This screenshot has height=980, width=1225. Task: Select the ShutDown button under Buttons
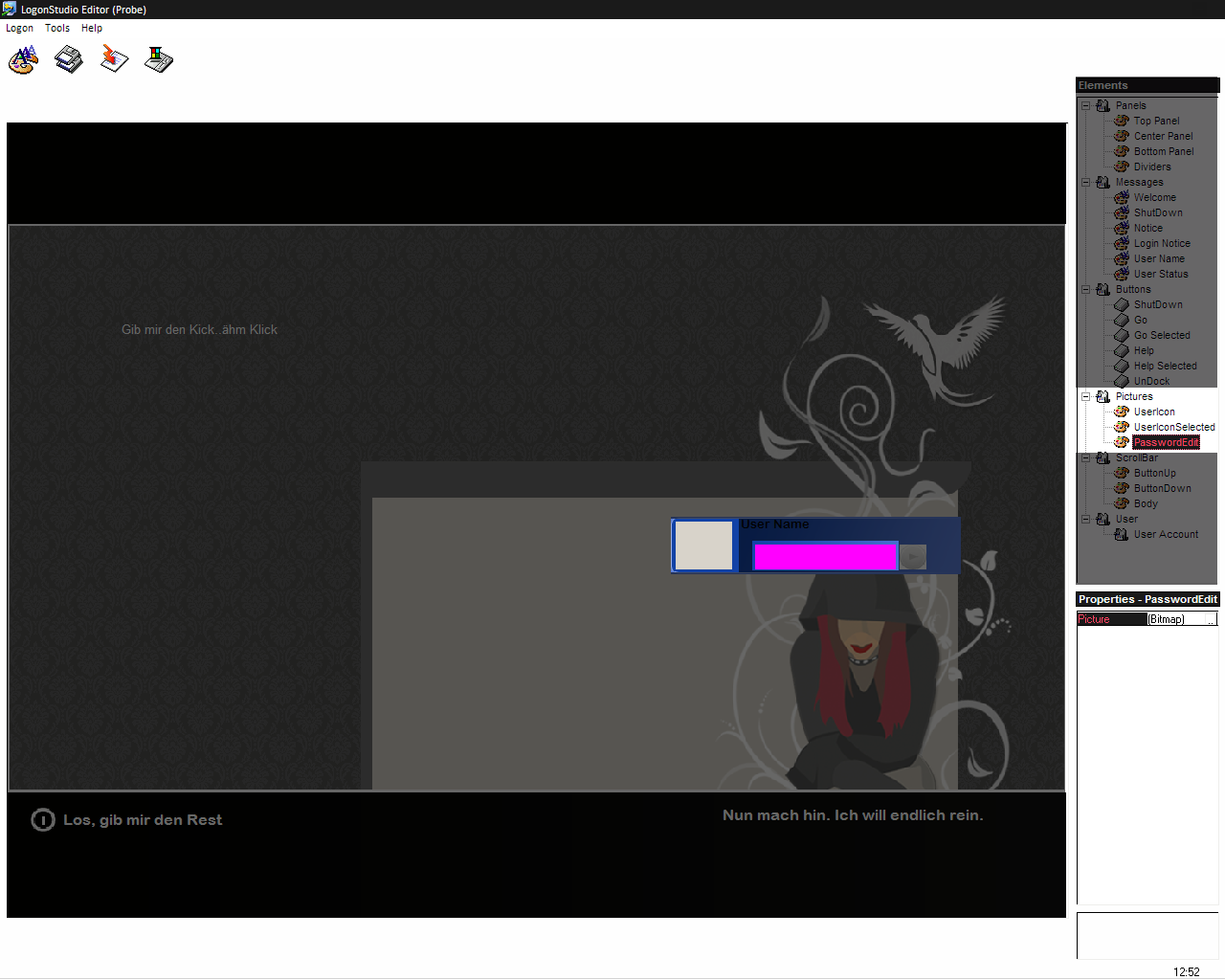click(1158, 304)
